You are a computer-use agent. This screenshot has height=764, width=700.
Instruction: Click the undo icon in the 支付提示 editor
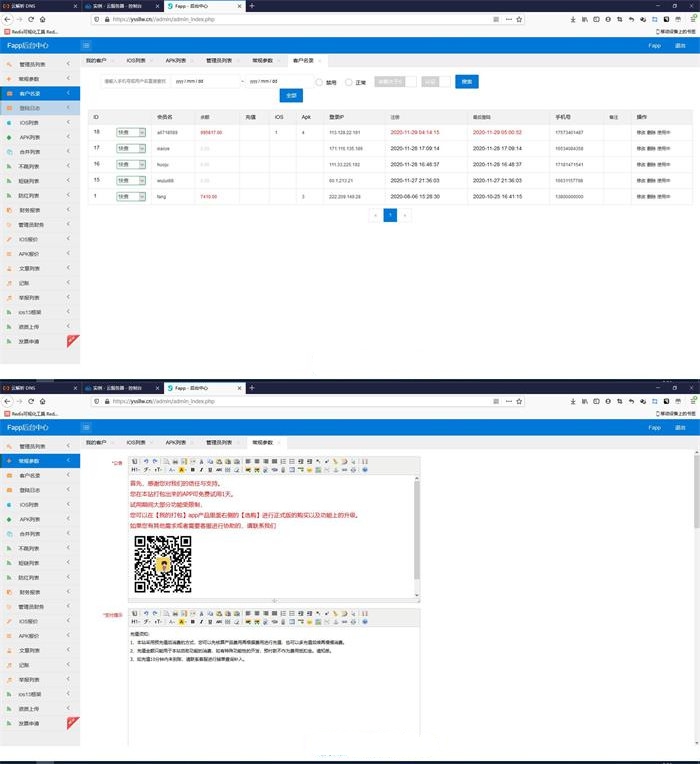(146, 613)
